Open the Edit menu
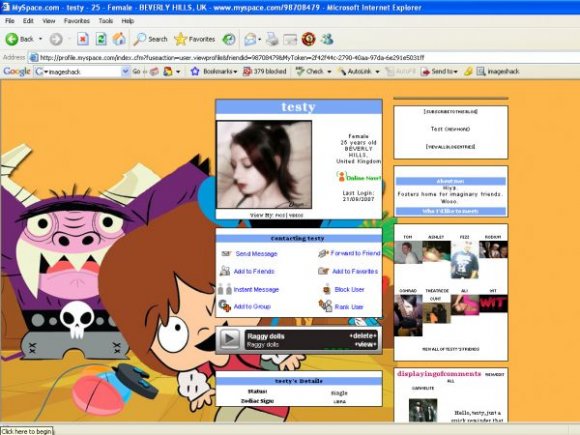Viewport: 580px width, 435px height. tap(28, 21)
